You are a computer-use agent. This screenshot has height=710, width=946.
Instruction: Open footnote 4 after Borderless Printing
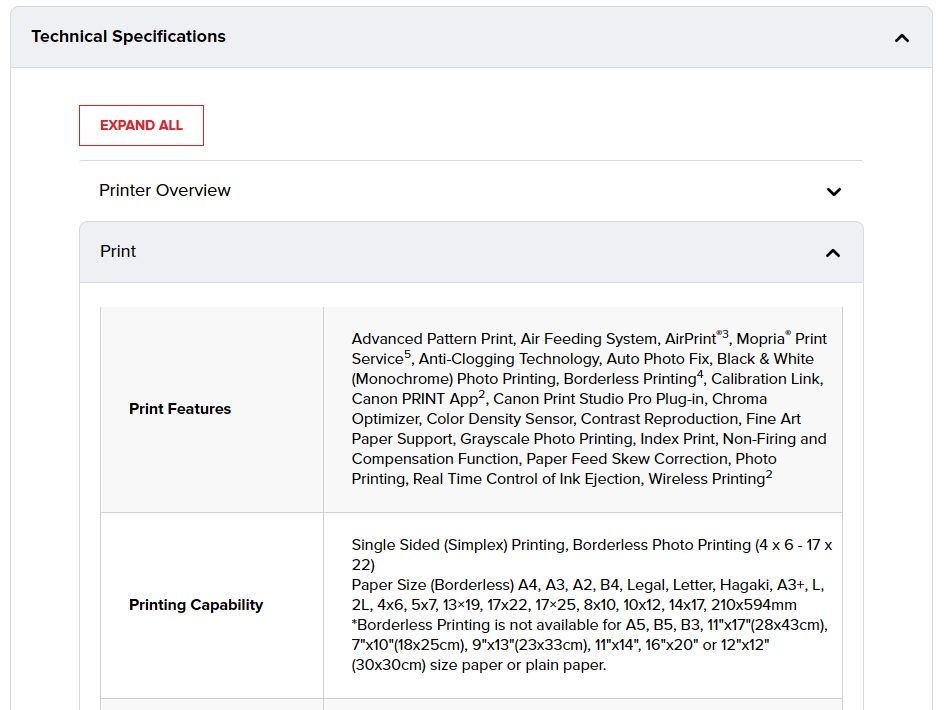[701, 374]
